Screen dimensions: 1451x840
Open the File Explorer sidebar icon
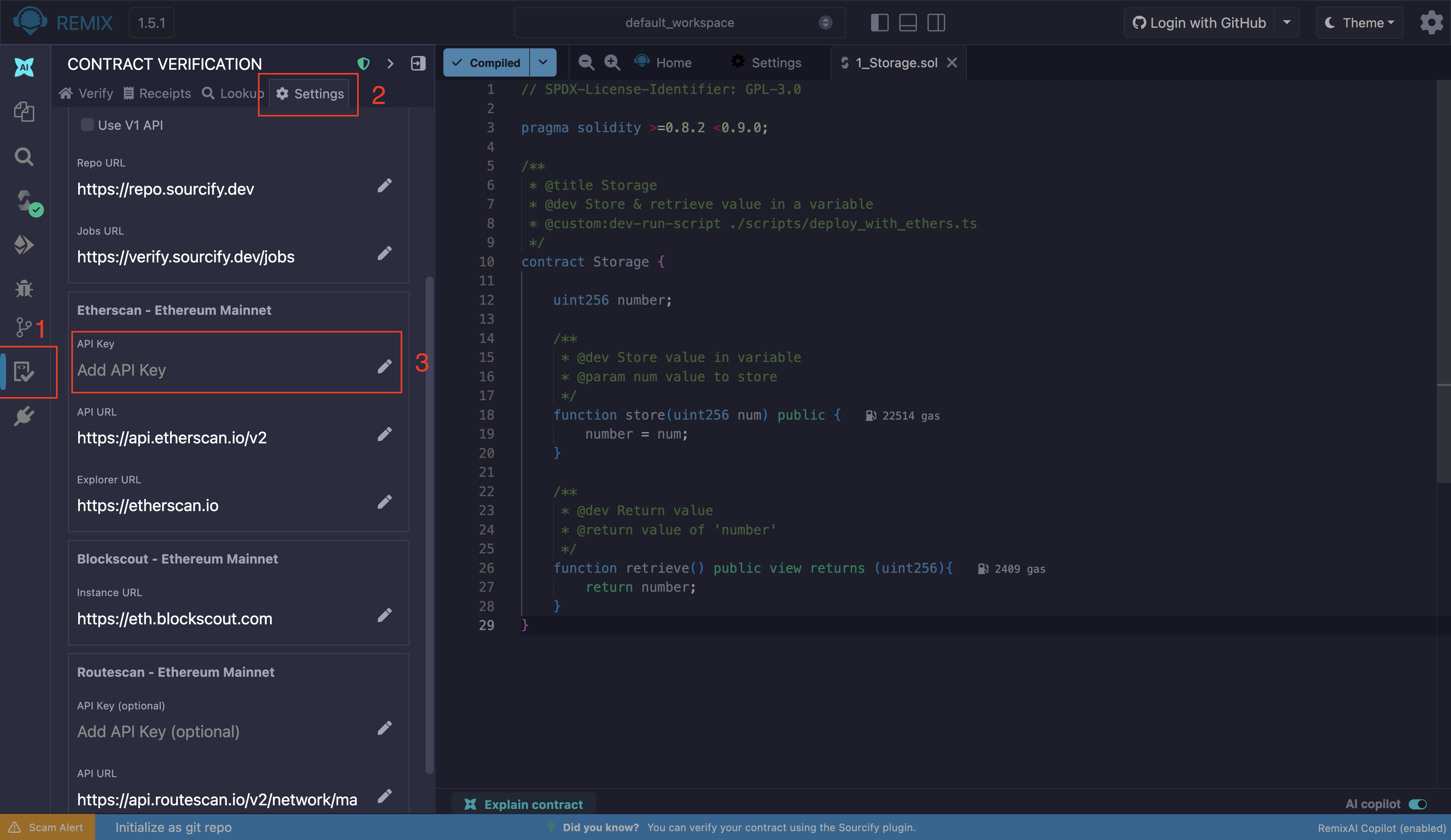[x=24, y=111]
